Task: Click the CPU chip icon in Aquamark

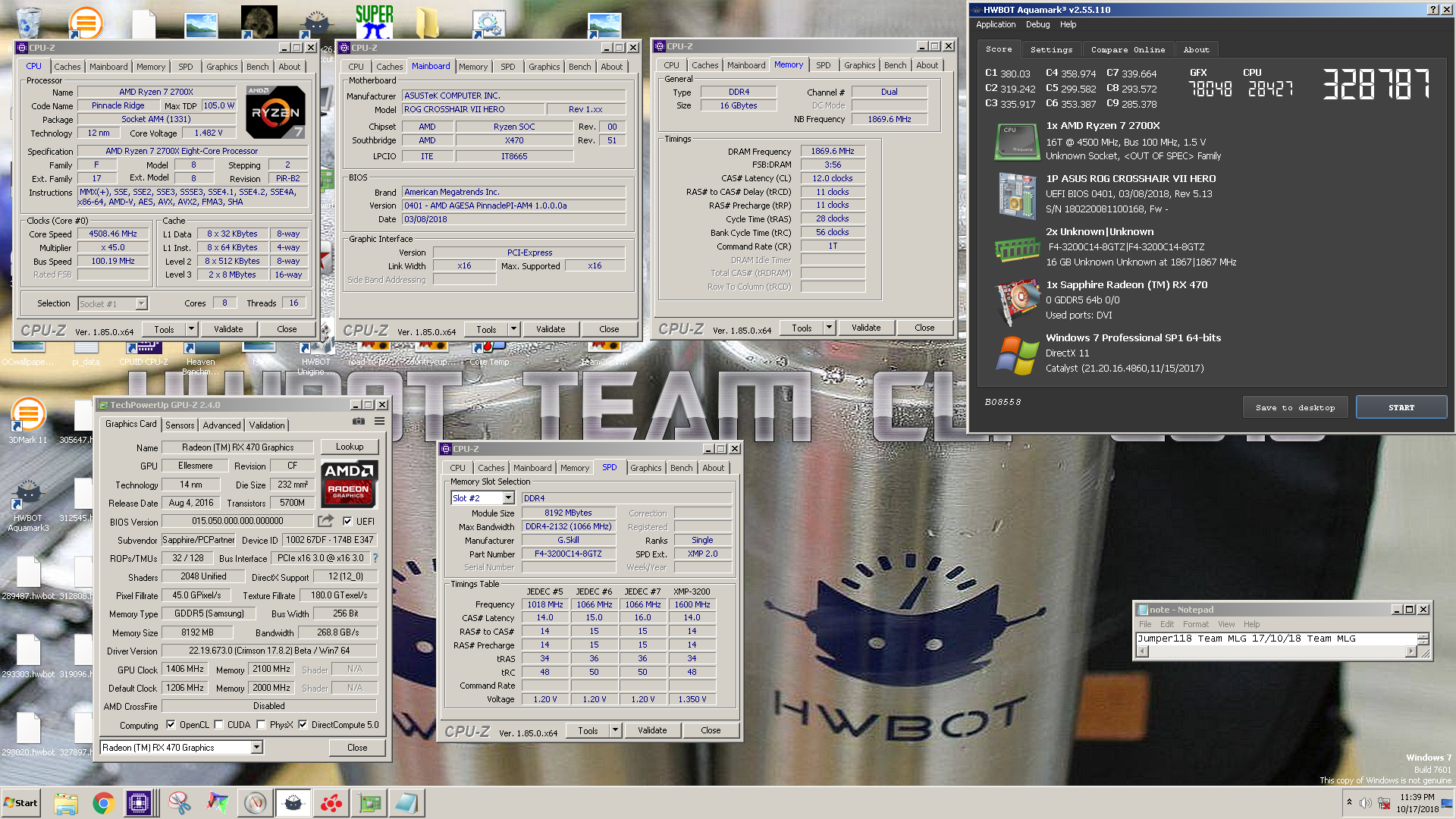Action: (x=1016, y=141)
